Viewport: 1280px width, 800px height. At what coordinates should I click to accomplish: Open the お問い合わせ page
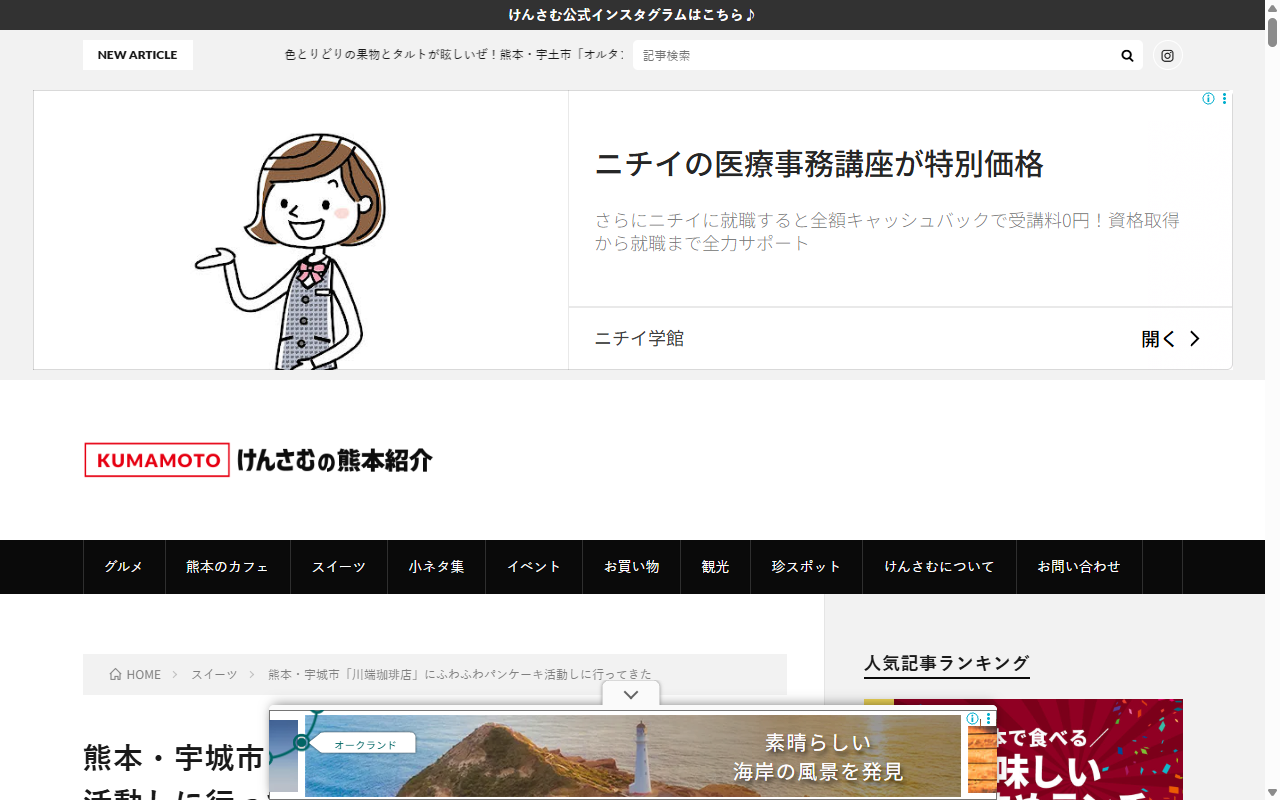[x=1079, y=567]
